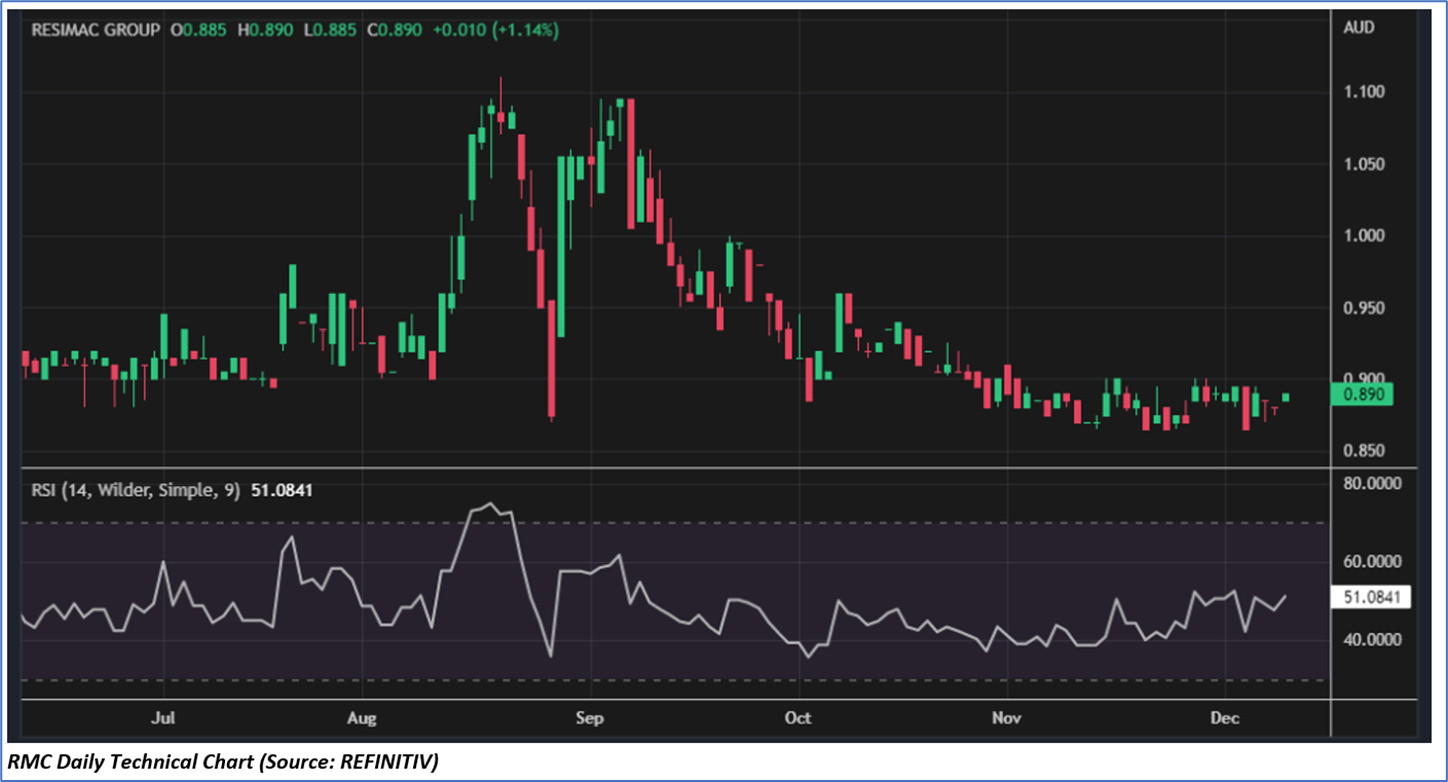Click the green 0.890 current price tag
The height and width of the screenshot is (782, 1448).
[x=1362, y=395]
